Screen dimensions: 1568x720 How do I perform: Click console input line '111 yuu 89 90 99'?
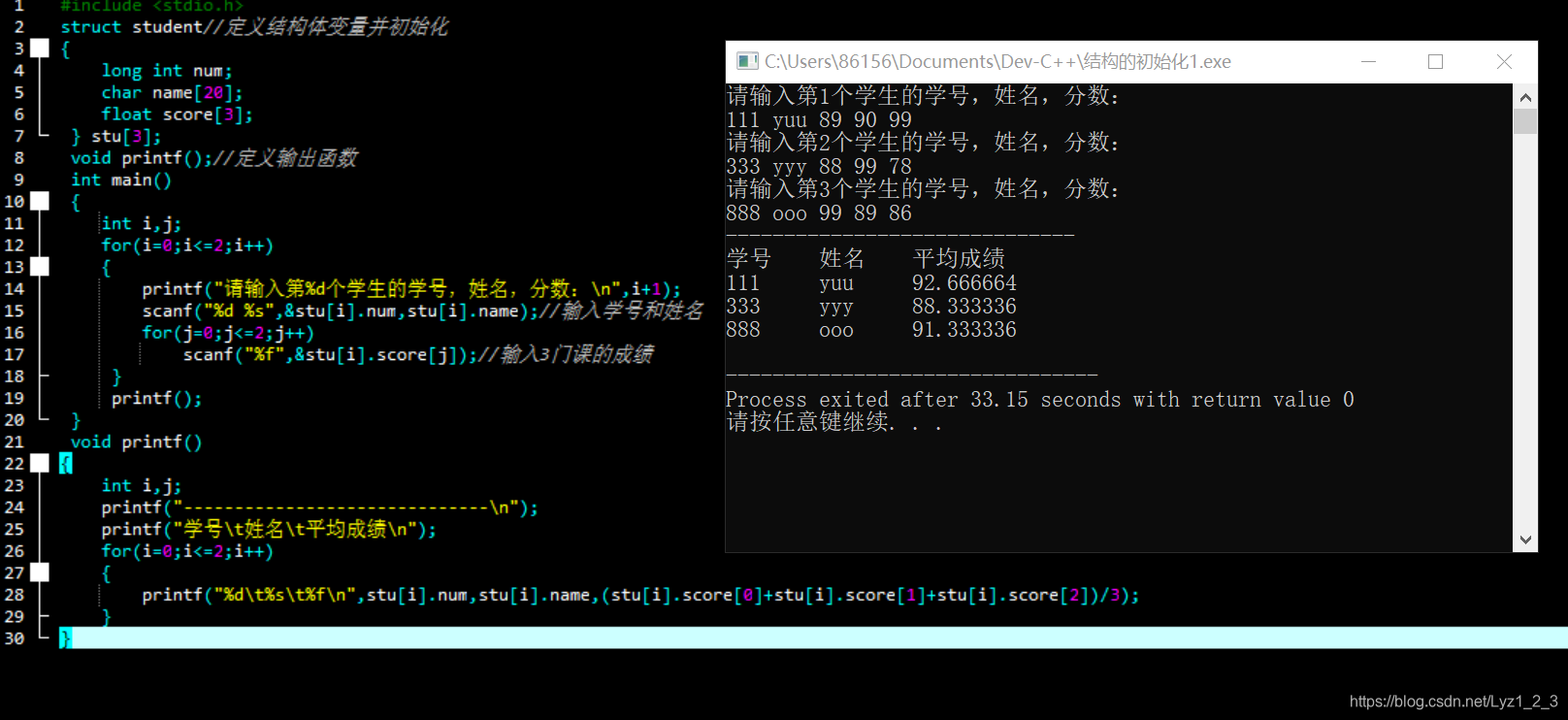coord(819,119)
